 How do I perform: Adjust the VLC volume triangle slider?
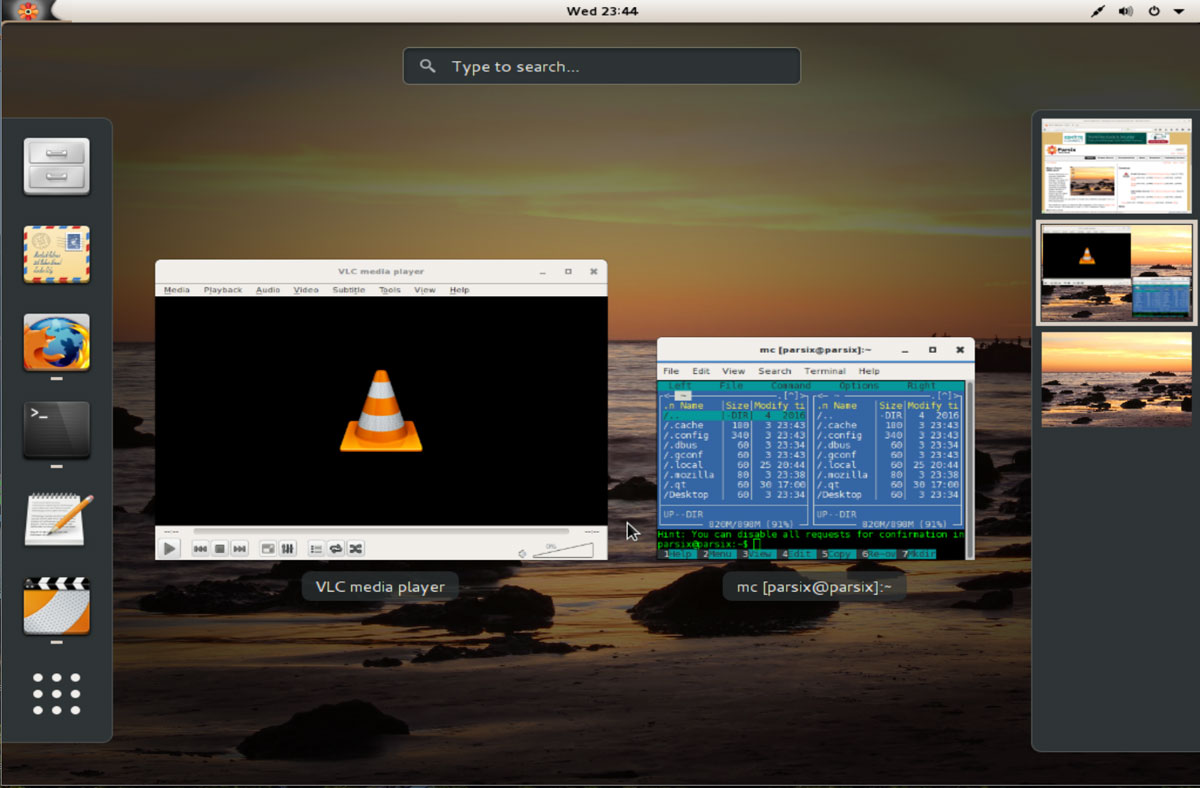563,550
